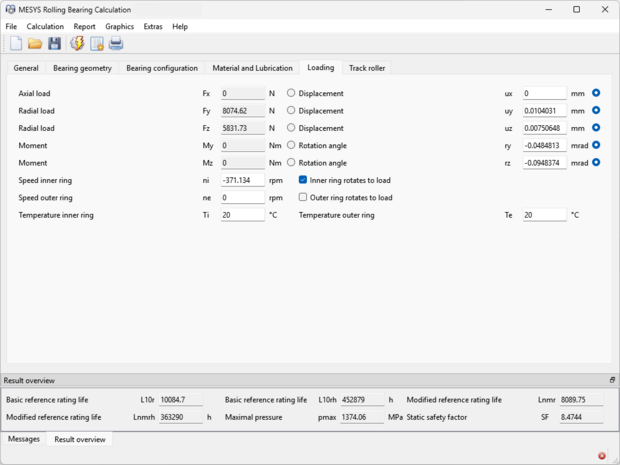Float the Result overview panel

tap(612, 380)
